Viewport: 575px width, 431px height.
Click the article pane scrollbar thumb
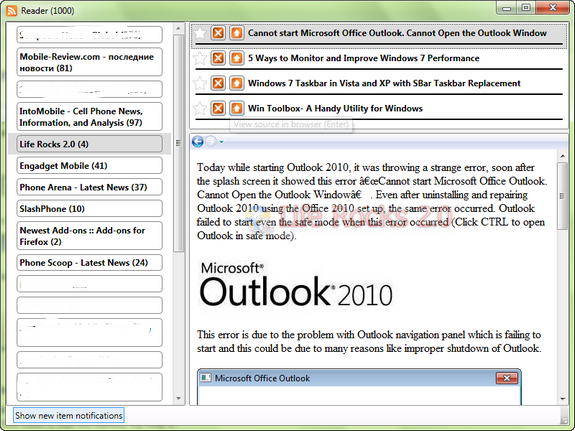pos(562,196)
